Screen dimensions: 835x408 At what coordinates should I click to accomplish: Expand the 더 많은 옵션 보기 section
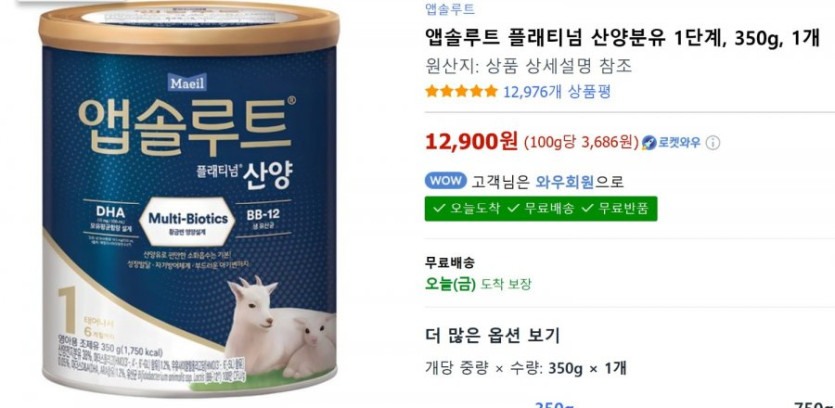[x=492, y=336]
